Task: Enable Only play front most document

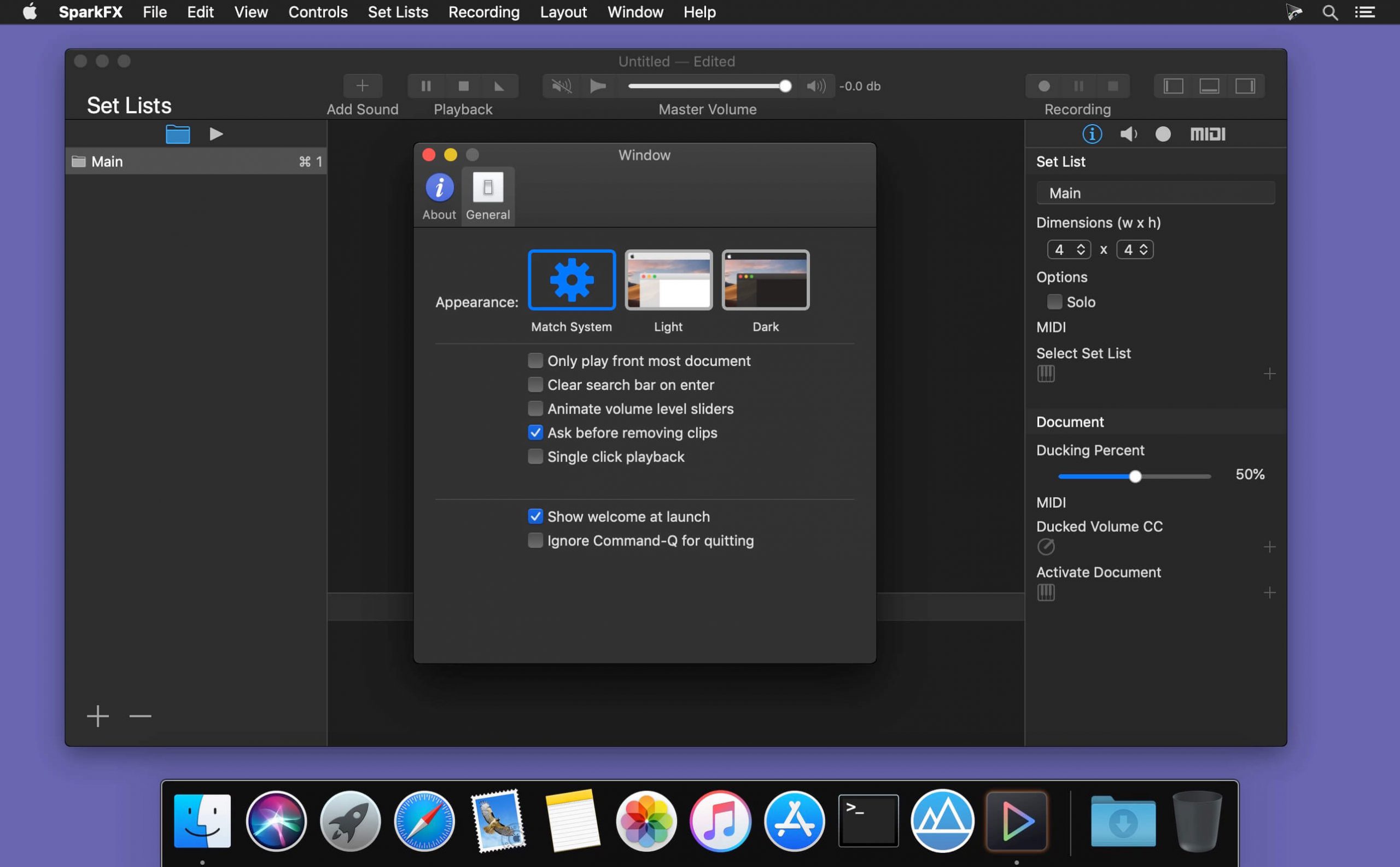Action: [535, 360]
